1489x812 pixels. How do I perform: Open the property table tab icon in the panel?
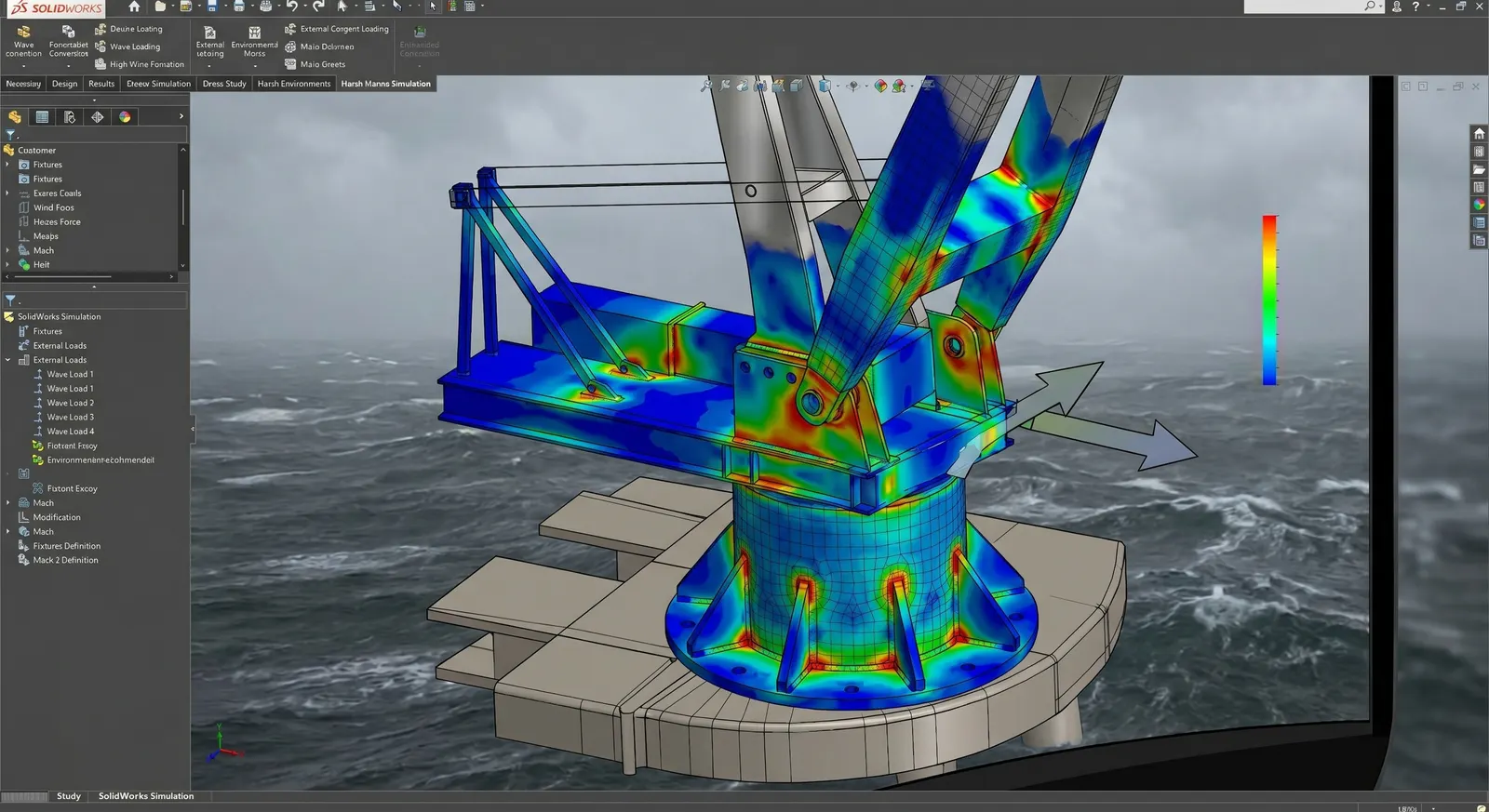(x=42, y=116)
